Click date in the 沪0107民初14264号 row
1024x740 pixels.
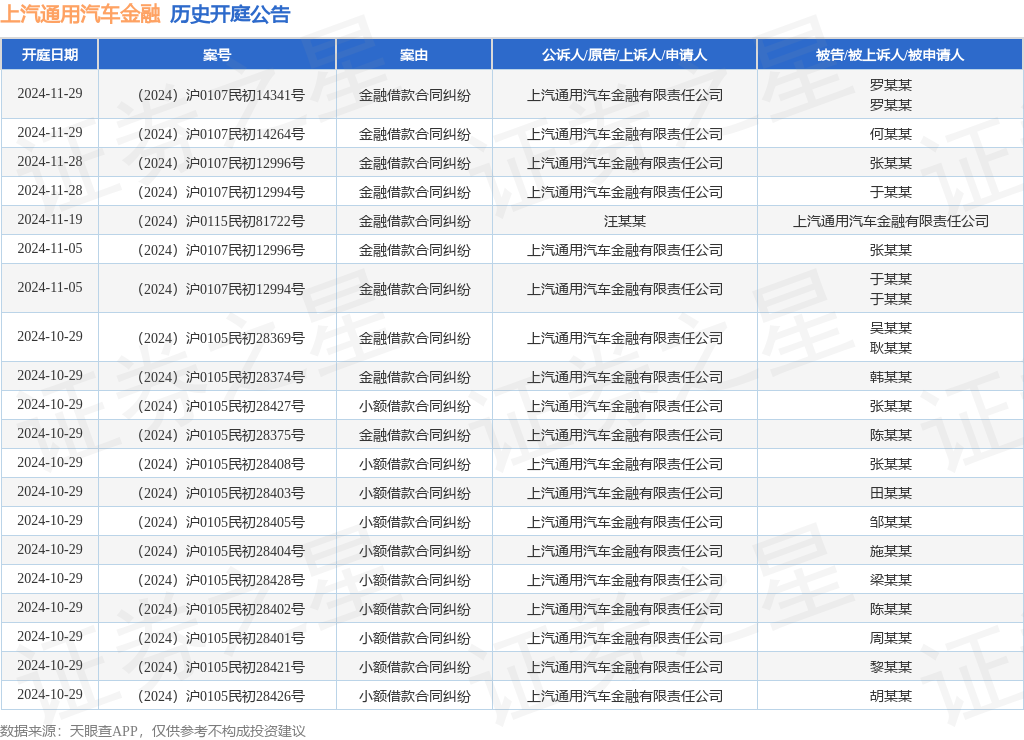50,133
